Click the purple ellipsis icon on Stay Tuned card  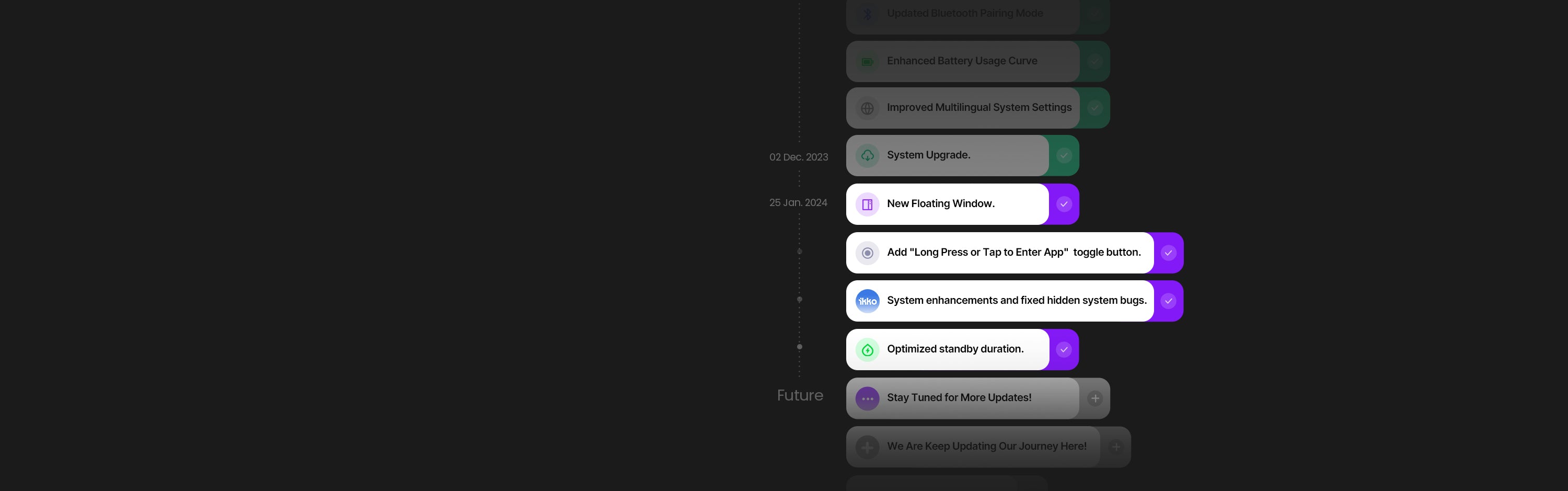point(868,398)
